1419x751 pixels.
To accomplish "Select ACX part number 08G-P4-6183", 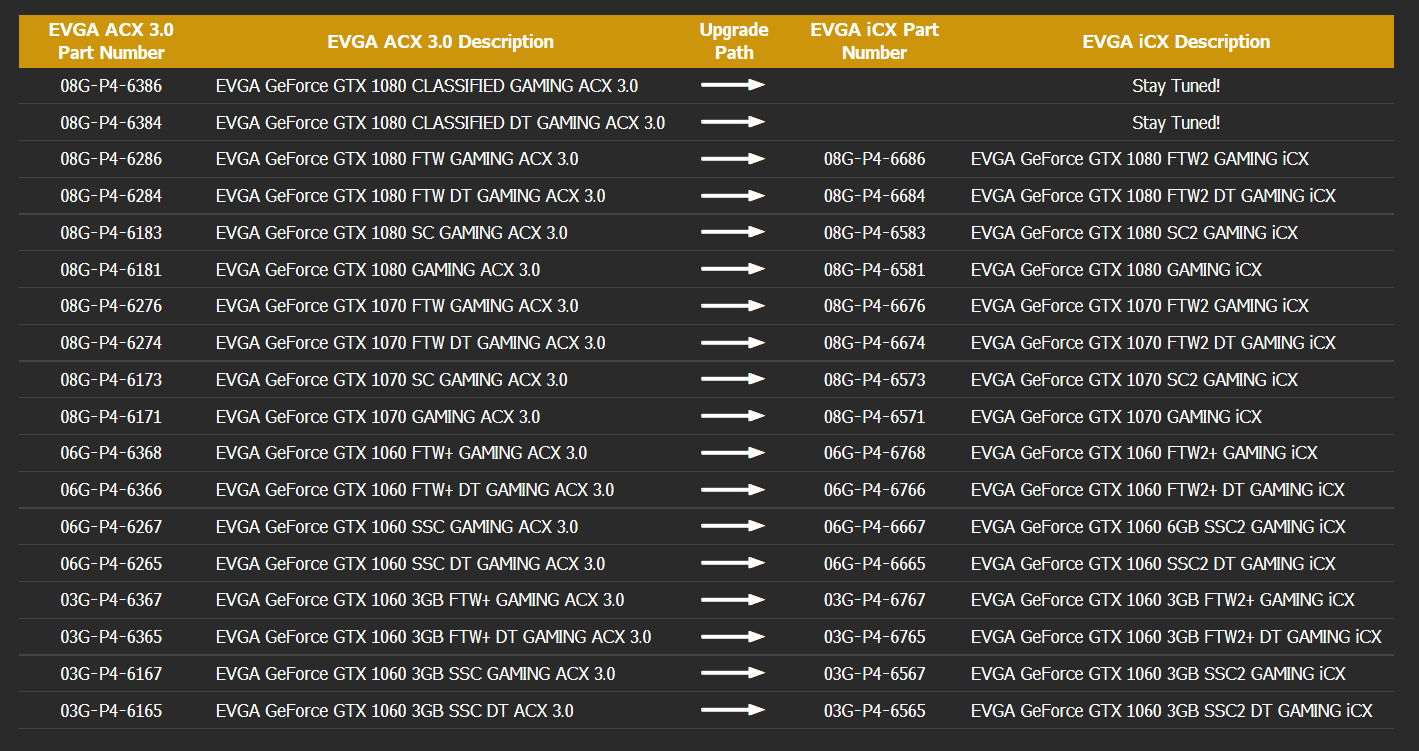I will pos(111,233).
